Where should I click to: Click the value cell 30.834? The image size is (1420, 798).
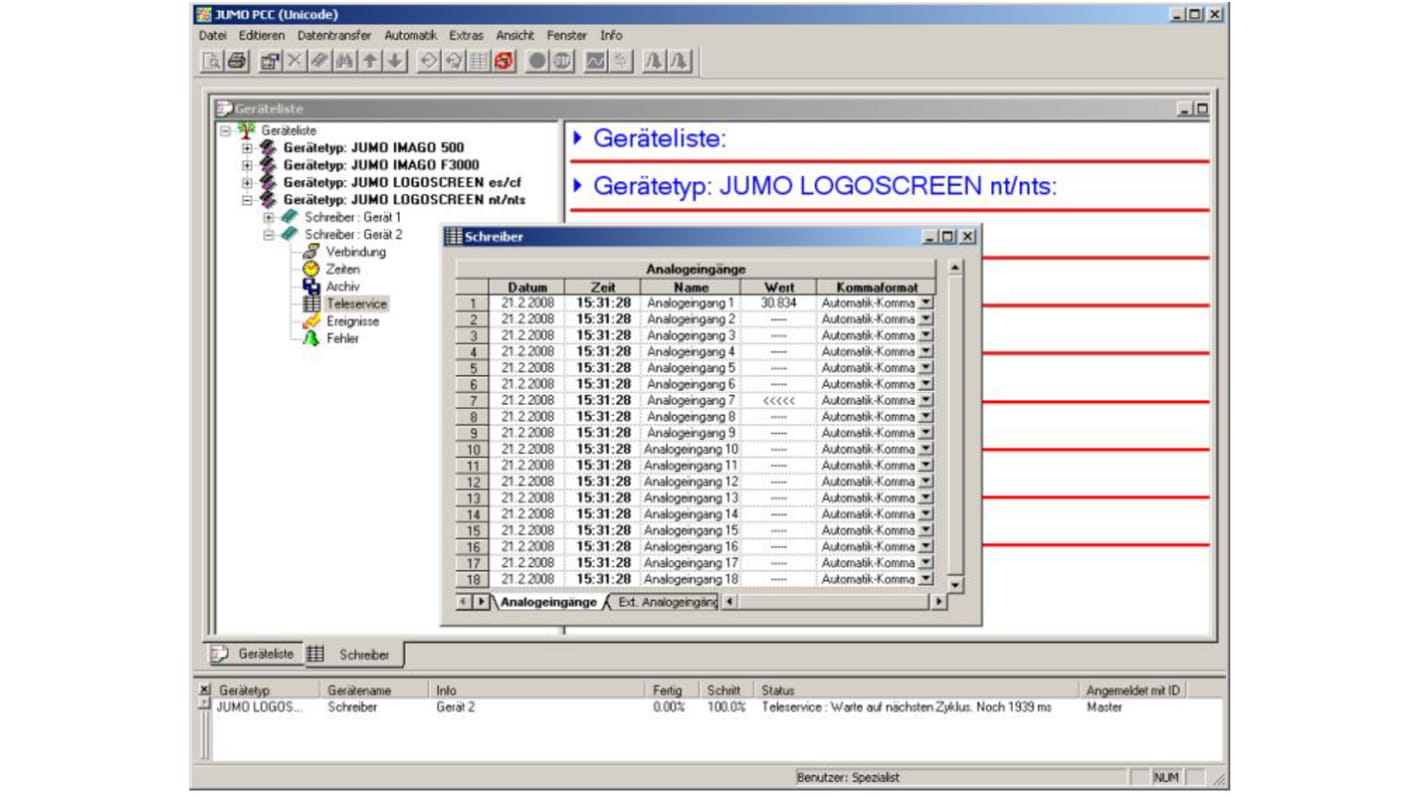779,302
